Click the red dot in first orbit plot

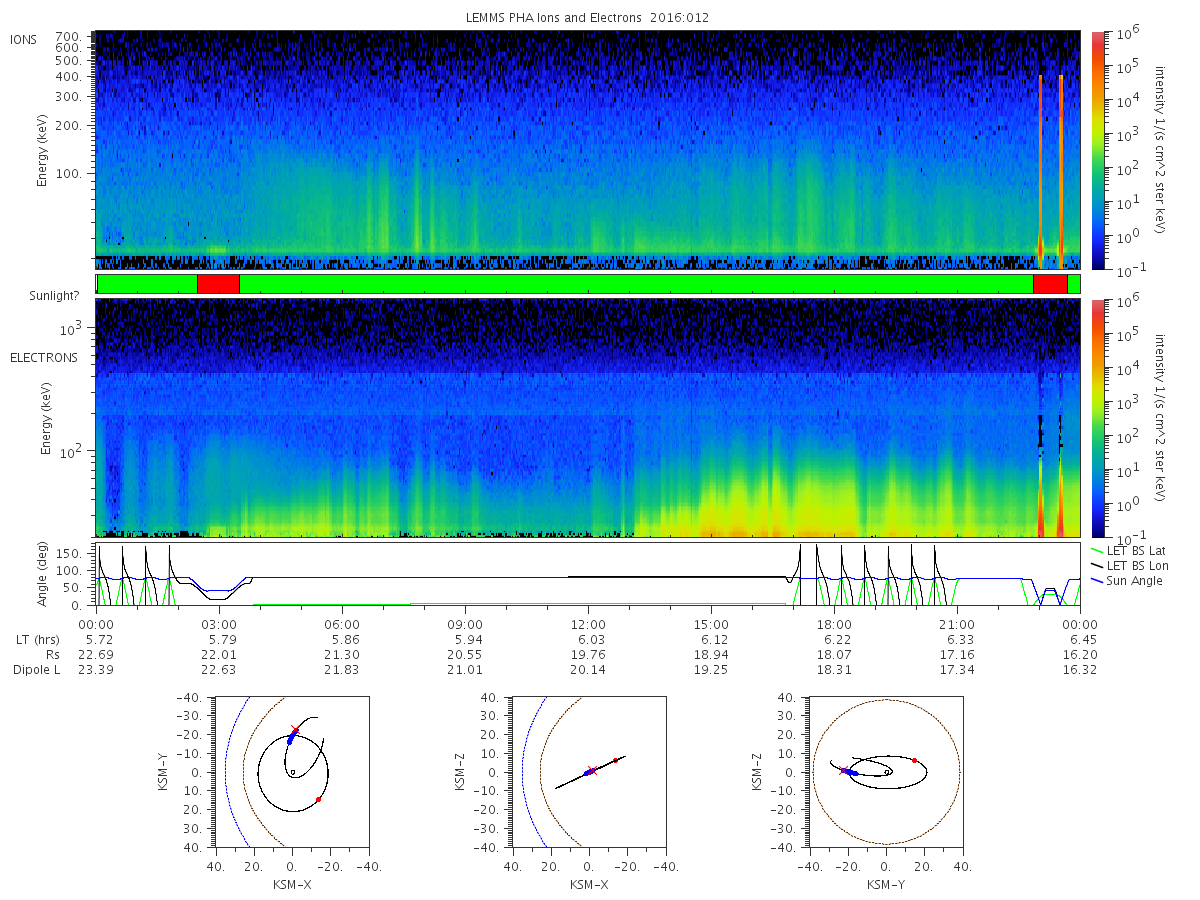tap(318, 799)
